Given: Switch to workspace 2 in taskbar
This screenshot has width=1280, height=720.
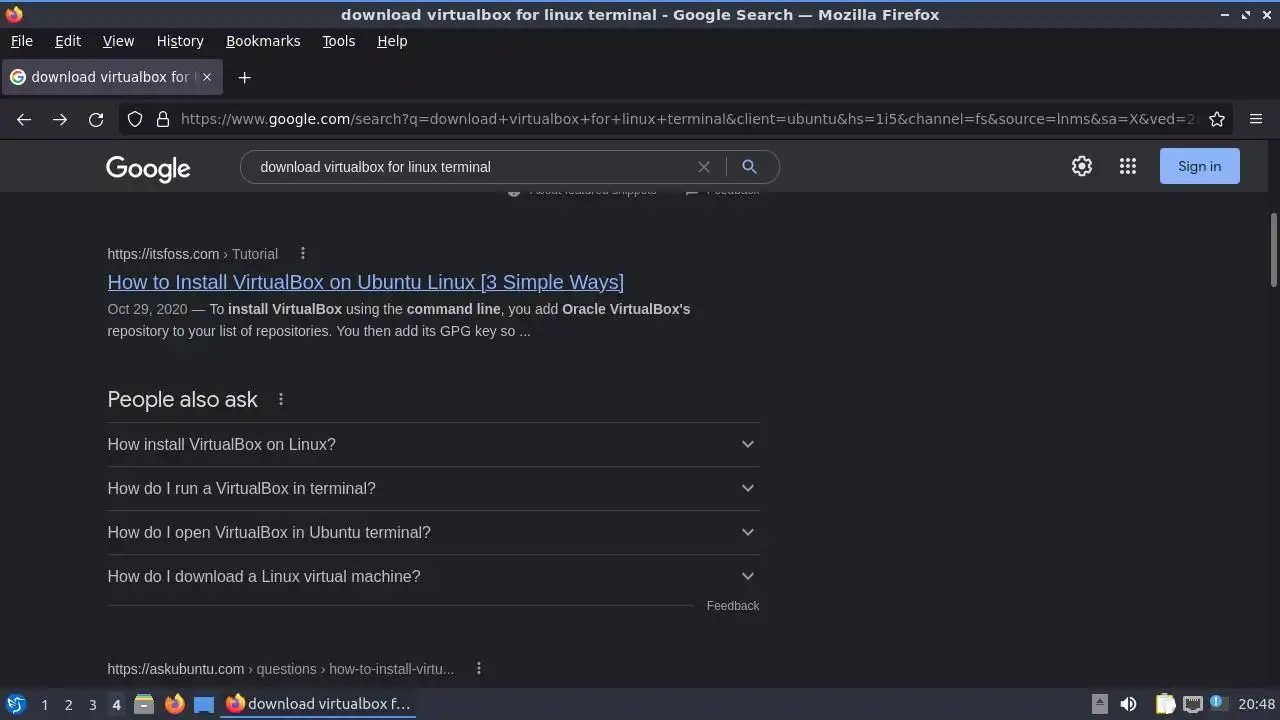Looking at the screenshot, I should point(68,704).
